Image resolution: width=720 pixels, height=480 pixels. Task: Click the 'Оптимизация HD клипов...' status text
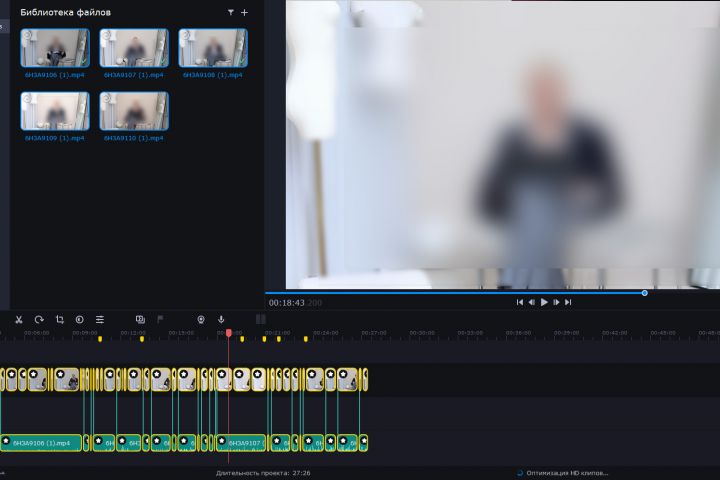tap(567, 473)
